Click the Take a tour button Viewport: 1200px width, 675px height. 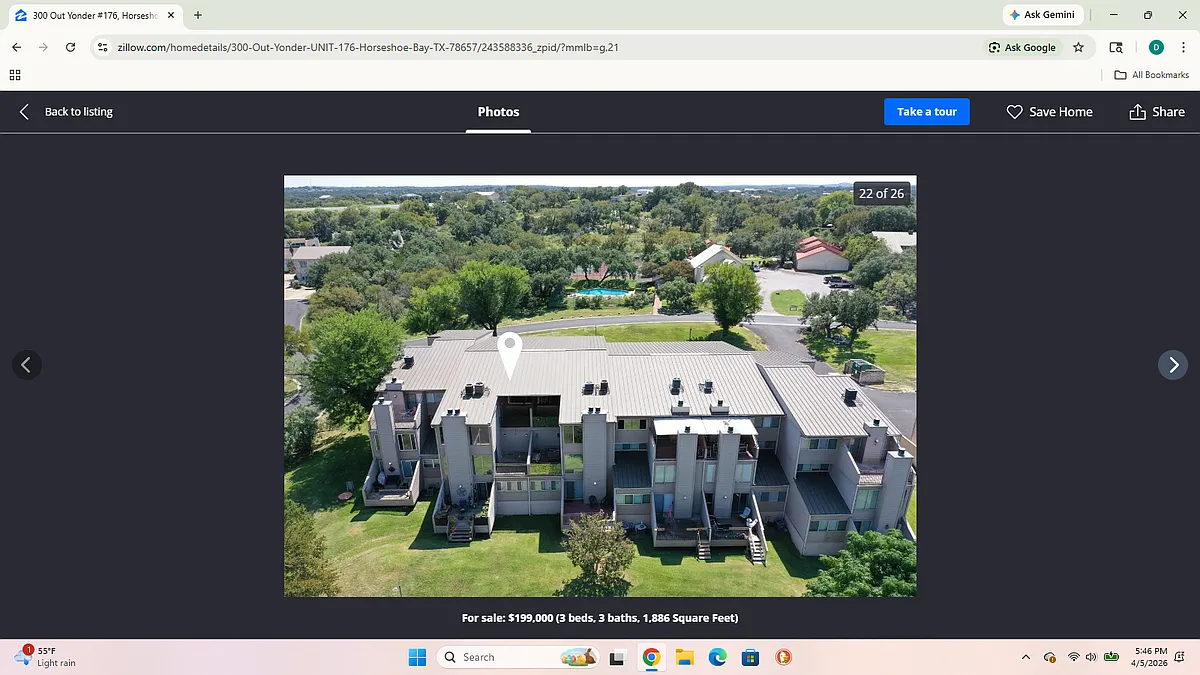point(927,112)
